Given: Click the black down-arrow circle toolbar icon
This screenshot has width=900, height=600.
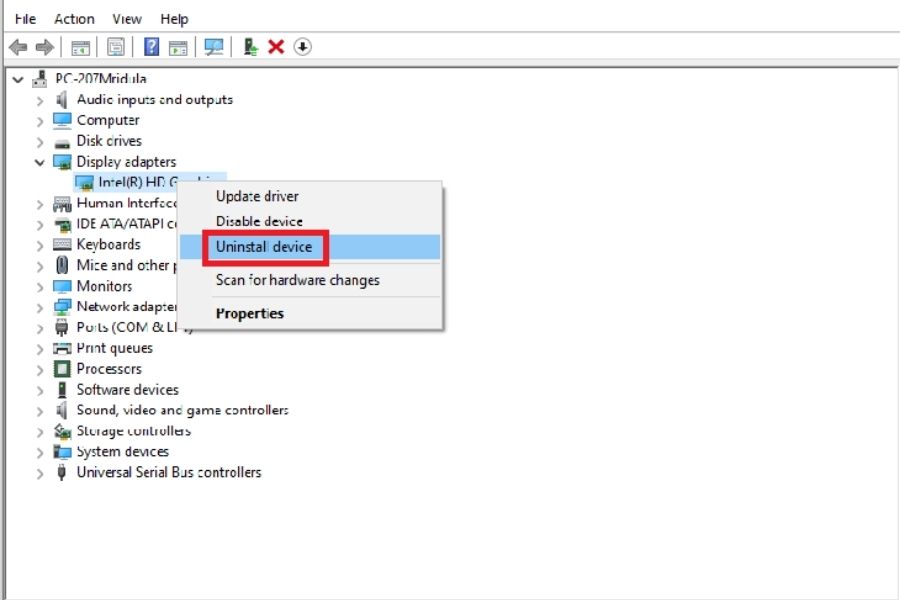Looking at the screenshot, I should click(303, 47).
